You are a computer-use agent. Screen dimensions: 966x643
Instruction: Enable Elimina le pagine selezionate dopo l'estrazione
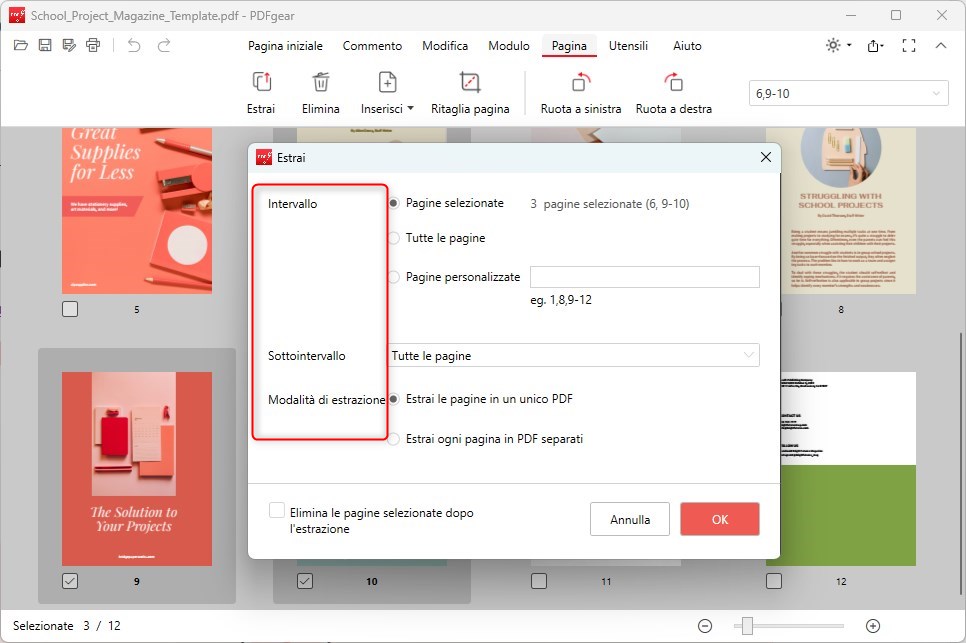[x=276, y=510]
